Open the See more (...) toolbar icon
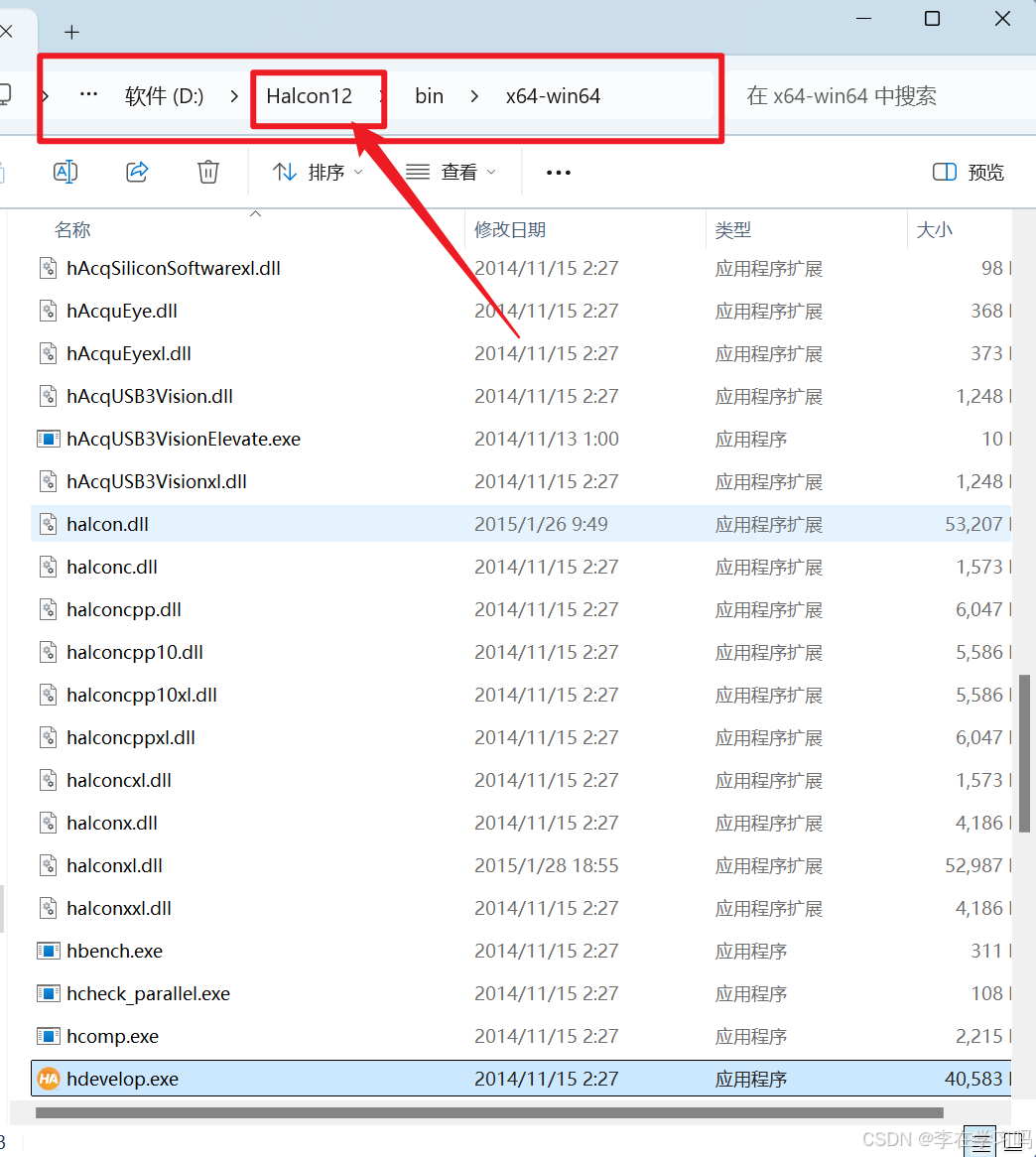The width and height of the screenshot is (1036, 1157). pos(558,172)
